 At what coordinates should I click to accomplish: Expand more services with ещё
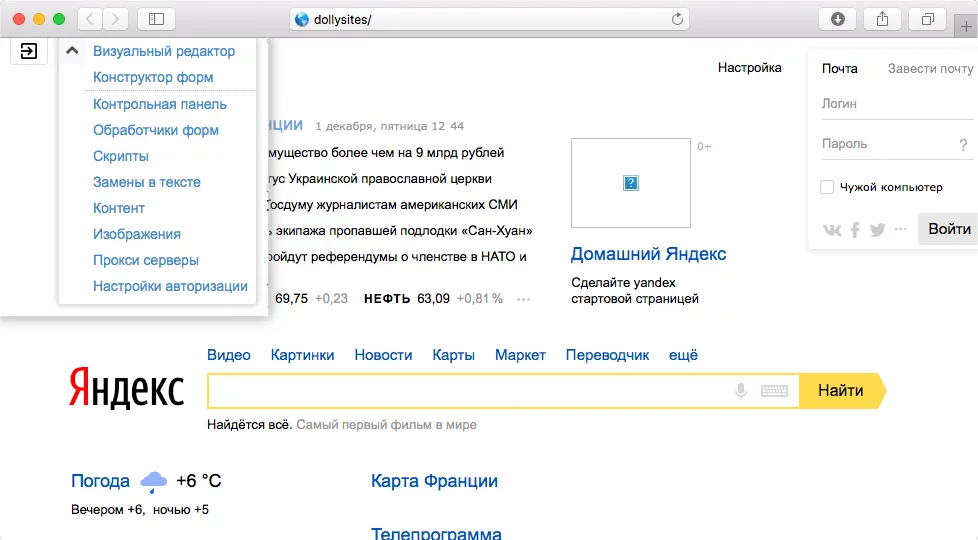coord(684,355)
